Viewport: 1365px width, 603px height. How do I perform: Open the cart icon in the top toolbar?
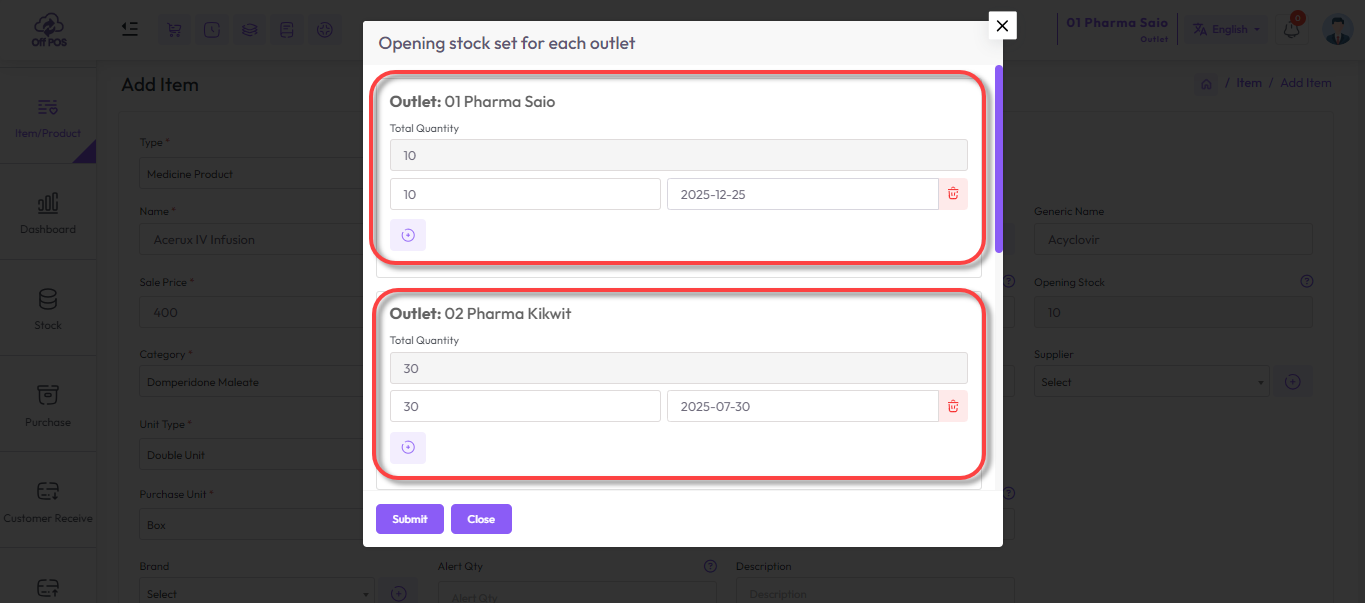point(174,29)
